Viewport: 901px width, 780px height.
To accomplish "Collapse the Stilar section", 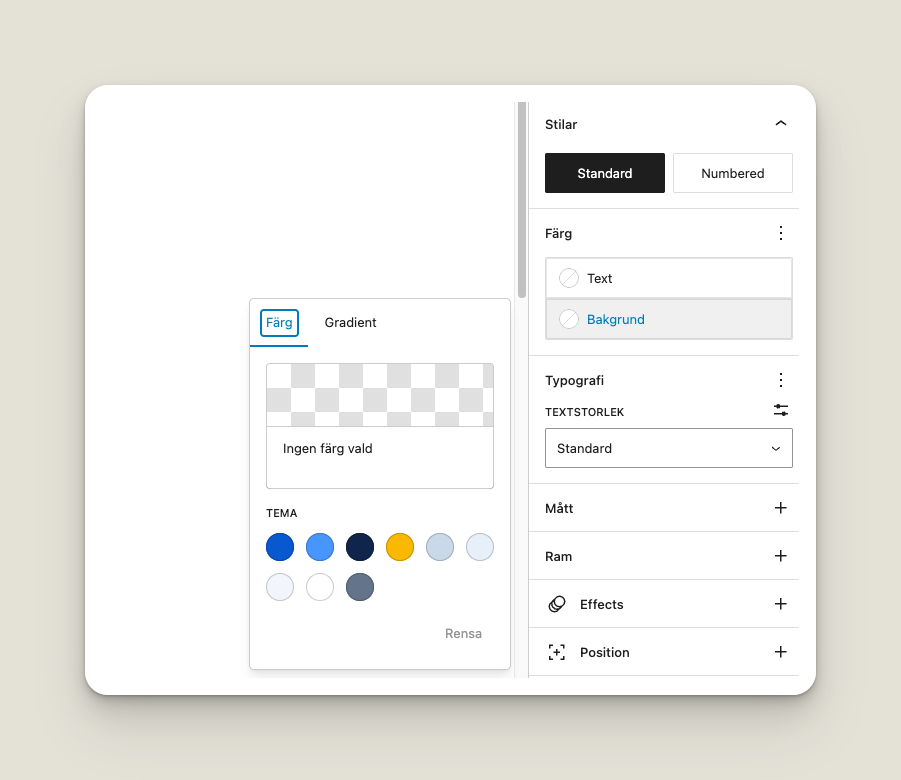I will point(781,124).
